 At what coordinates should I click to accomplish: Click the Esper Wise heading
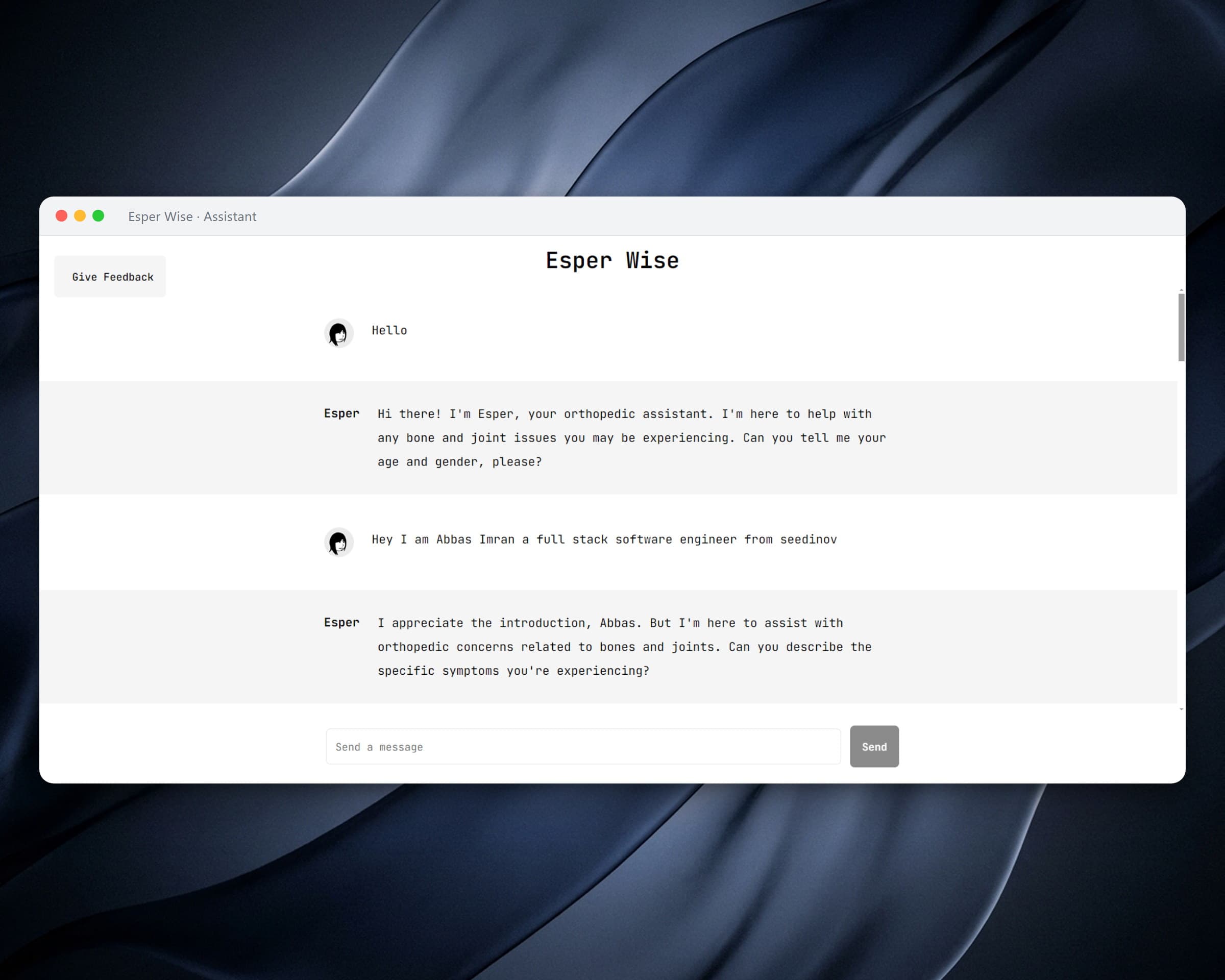[x=612, y=261]
